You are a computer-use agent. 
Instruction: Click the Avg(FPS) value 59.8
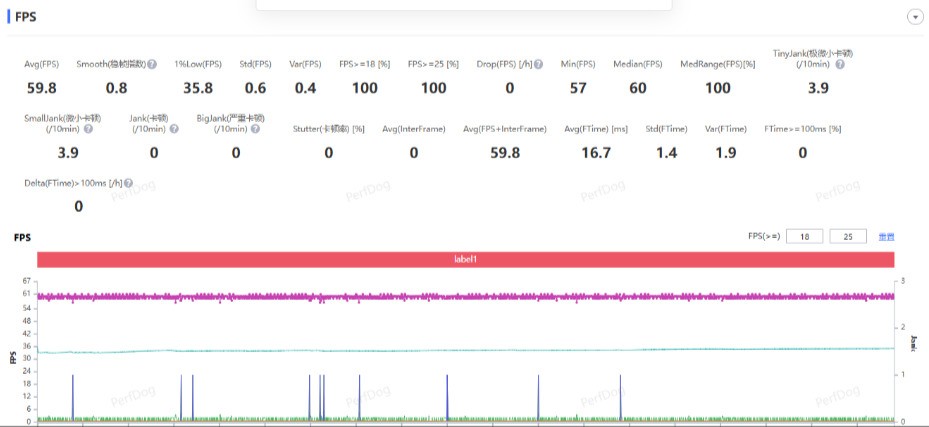tap(41, 88)
